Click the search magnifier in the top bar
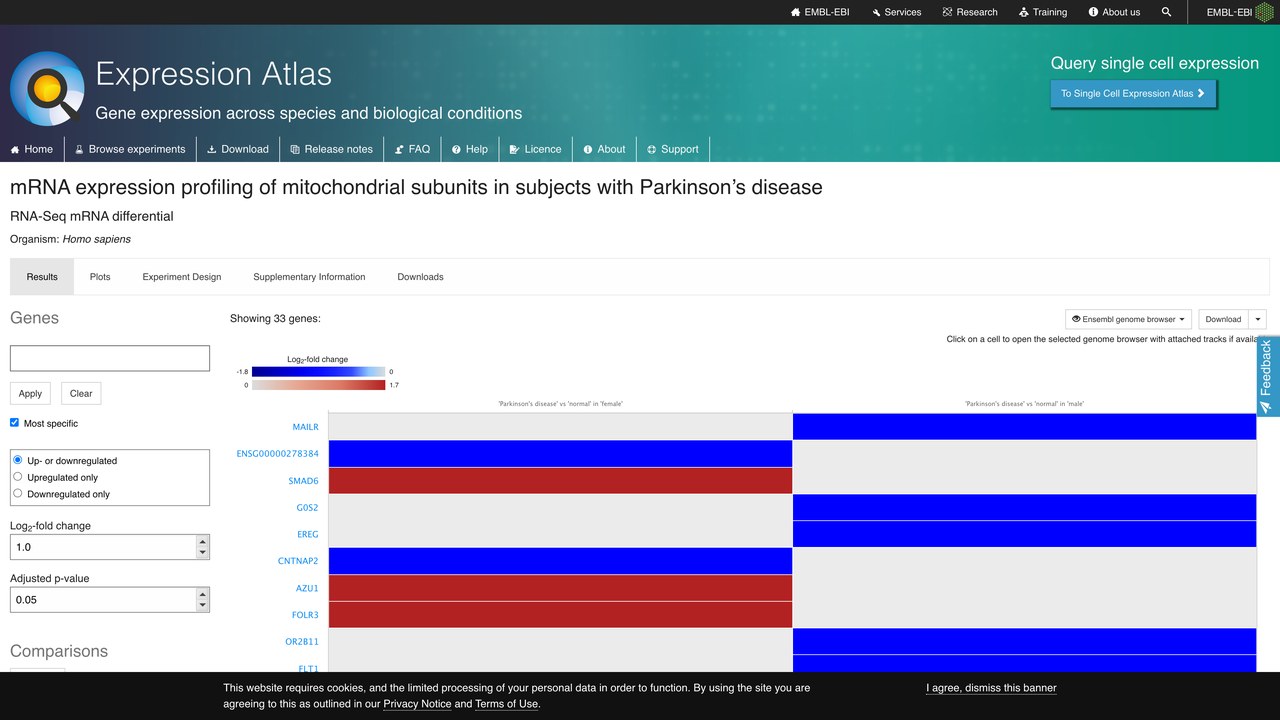The height and width of the screenshot is (720, 1280). coord(1166,12)
